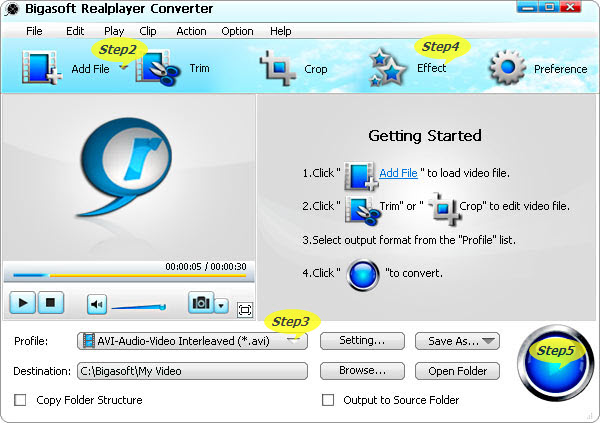
Task: Click blue convert orb in Getting Started
Action: pos(363,275)
